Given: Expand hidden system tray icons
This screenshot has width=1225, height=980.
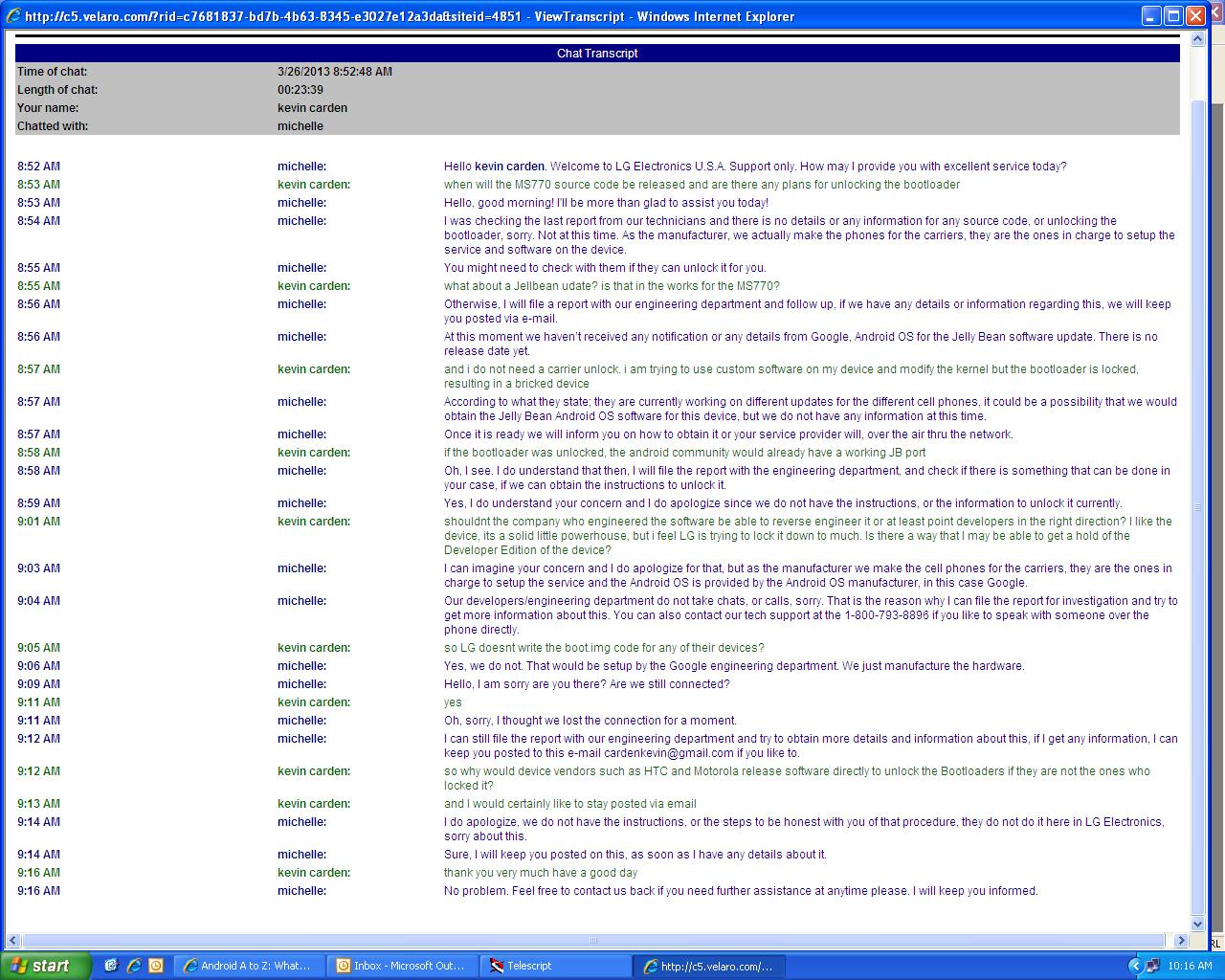Looking at the screenshot, I should [1136, 966].
